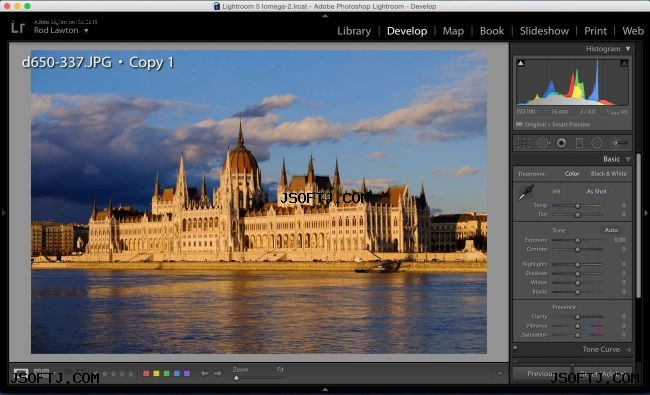Pick the White Balance eyedropper tool
The image size is (650, 395).
click(x=526, y=192)
